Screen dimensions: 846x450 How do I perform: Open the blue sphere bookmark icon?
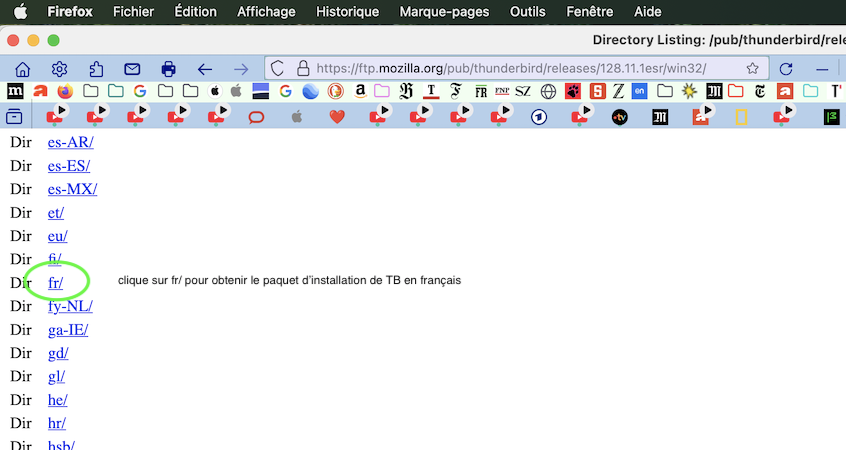[311, 91]
